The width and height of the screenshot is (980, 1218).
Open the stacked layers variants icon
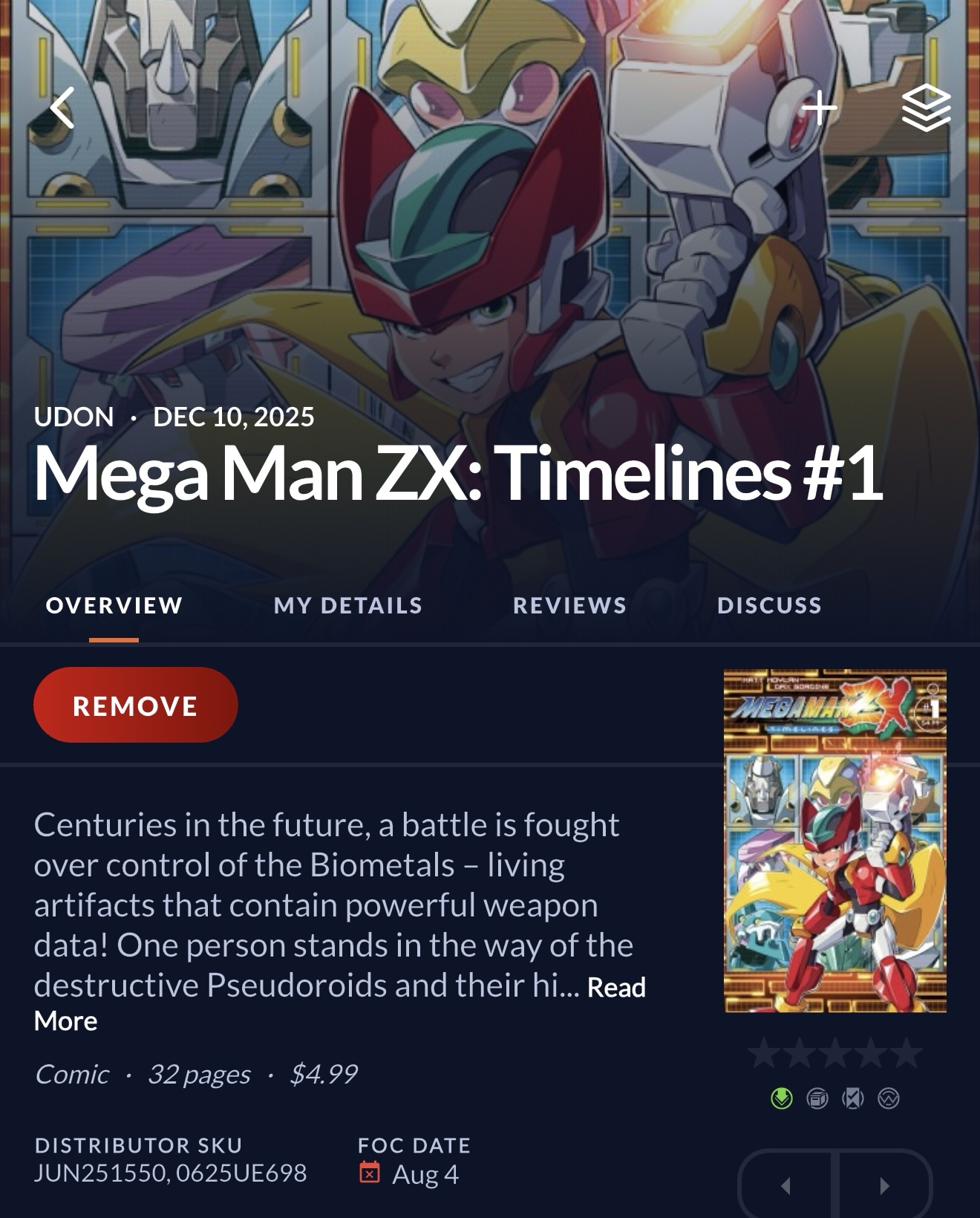click(926, 108)
